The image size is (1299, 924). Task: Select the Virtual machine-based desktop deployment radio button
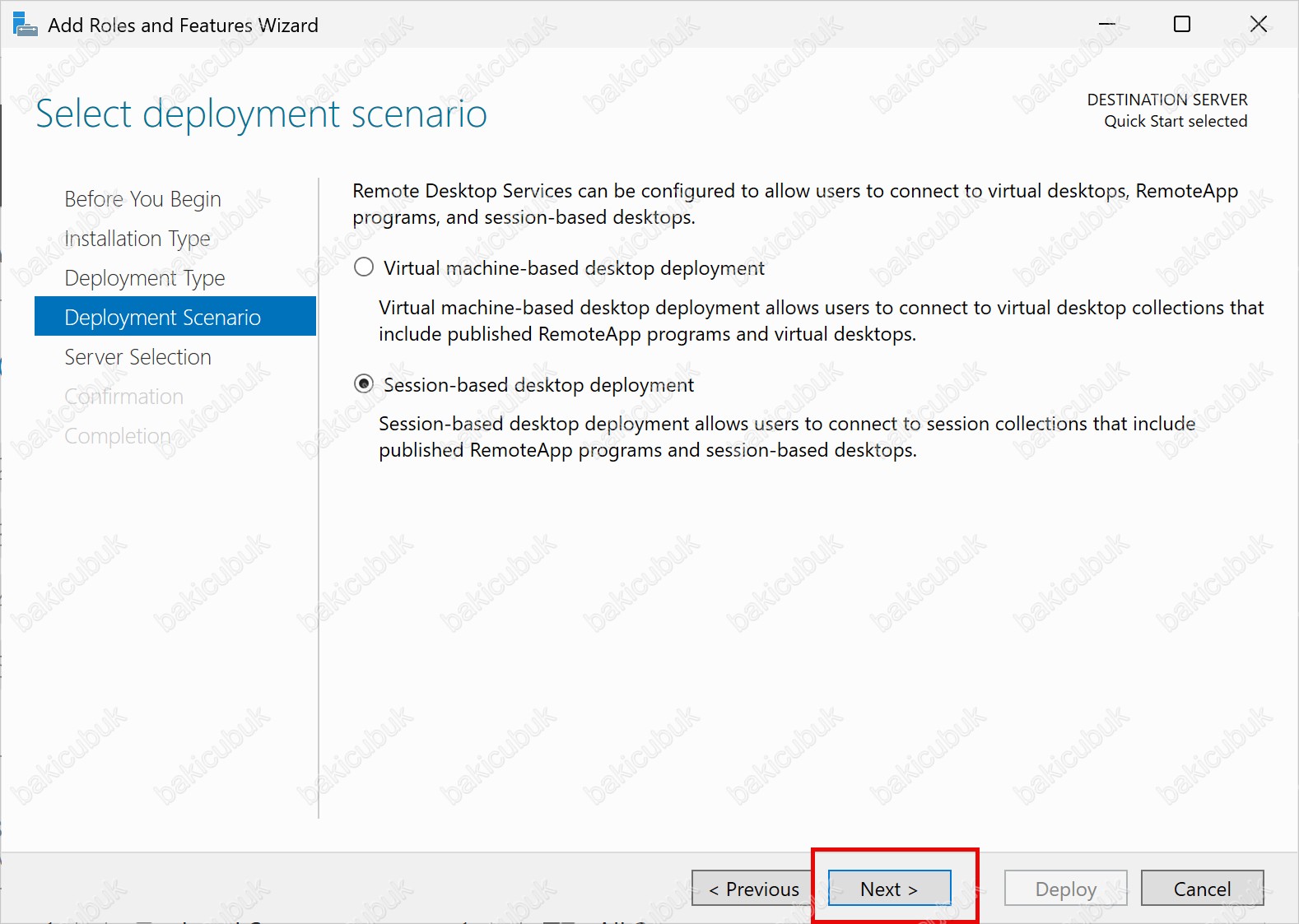pyautogui.click(x=364, y=267)
